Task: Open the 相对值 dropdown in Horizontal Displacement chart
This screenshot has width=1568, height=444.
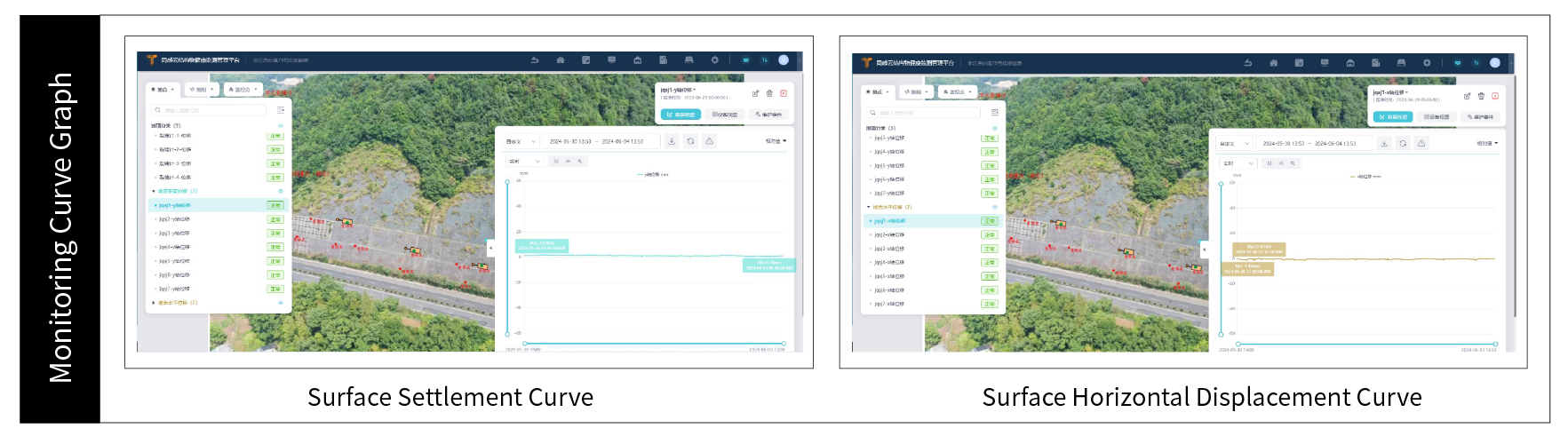Action: [1487, 143]
